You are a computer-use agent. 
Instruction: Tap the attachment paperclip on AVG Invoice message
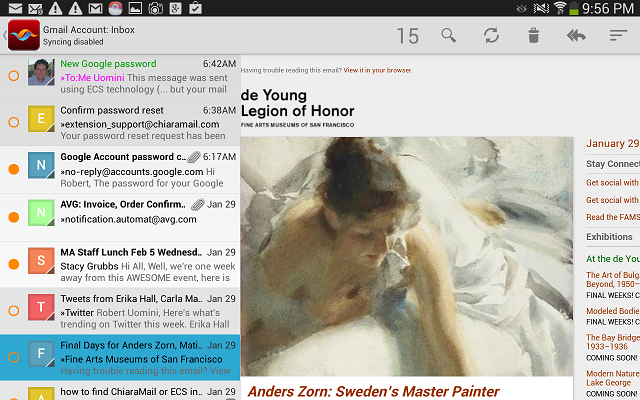198,204
